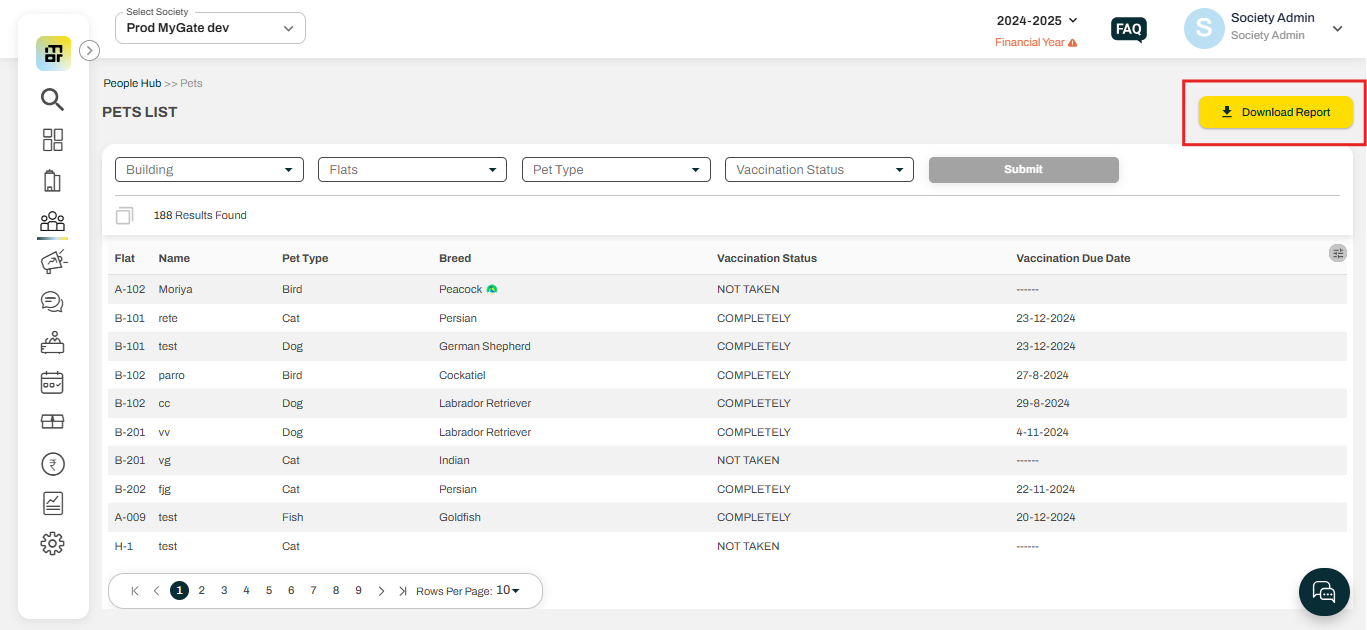The width and height of the screenshot is (1367, 630).
Task: Click the Cockatiel breed cell
Action: (462, 375)
